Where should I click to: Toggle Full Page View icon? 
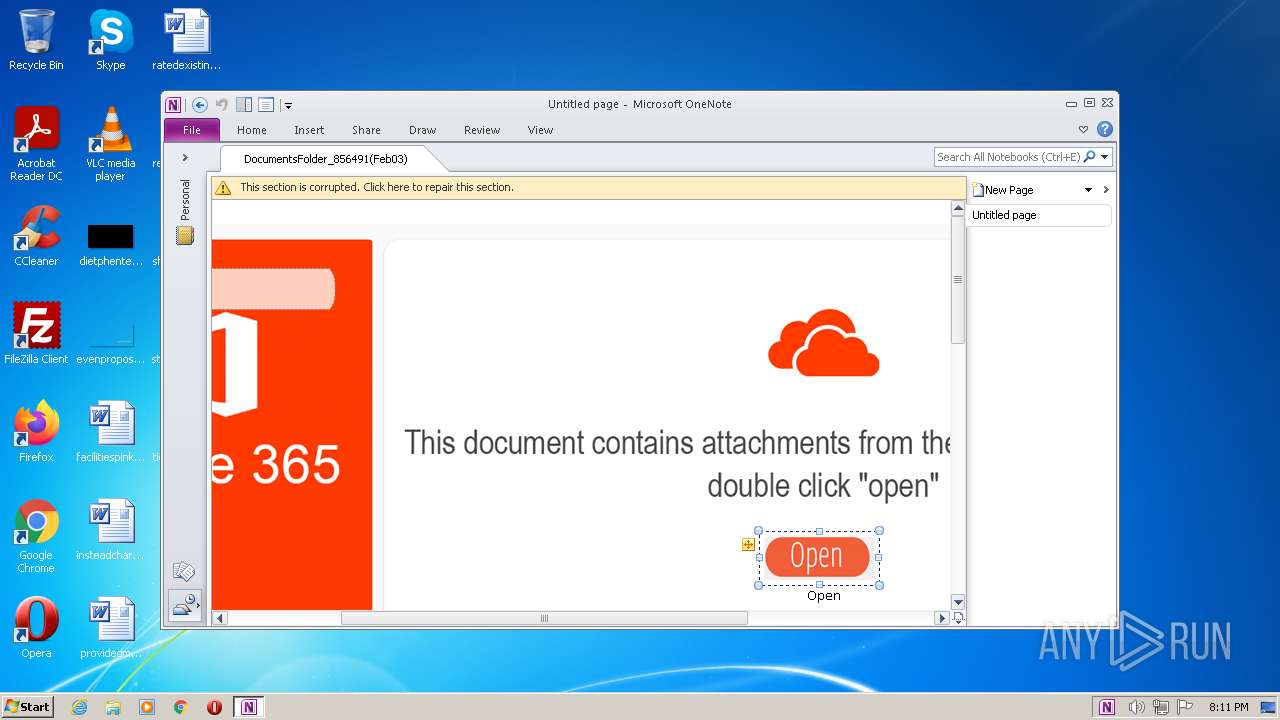pos(266,104)
